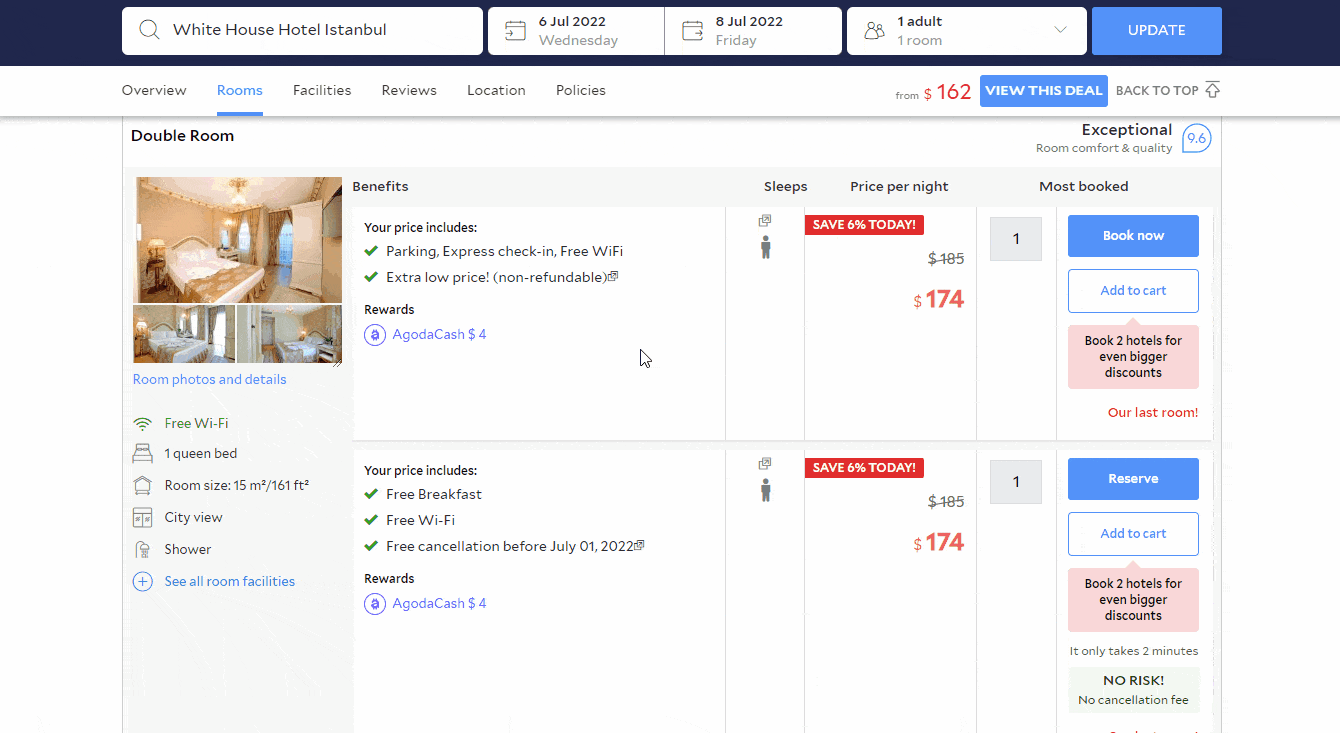Show the Policies tab
1340x733 pixels.
[x=581, y=90]
